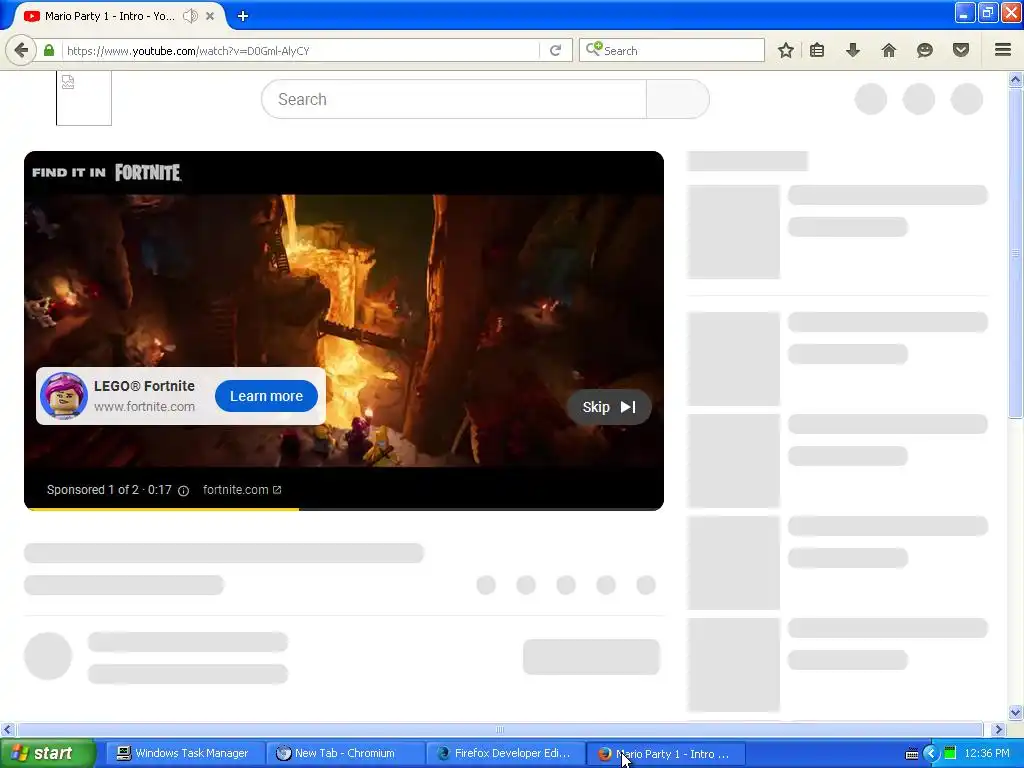Click the www.fortnite.com ad card link
1024x768 pixels.
point(144,406)
